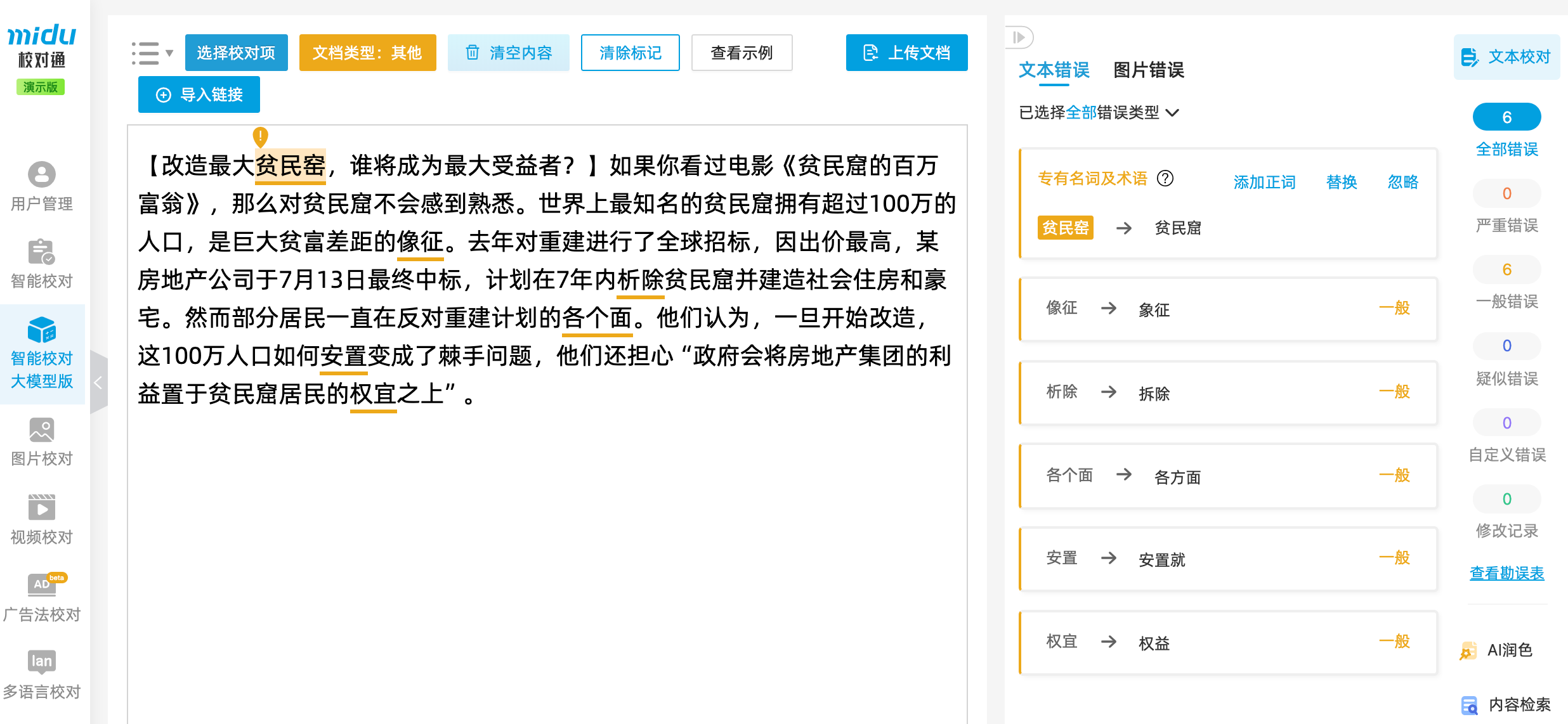点击右侧面板展开切换箭头
The image size is (1568, 724).
click(x=1019, y=38)
